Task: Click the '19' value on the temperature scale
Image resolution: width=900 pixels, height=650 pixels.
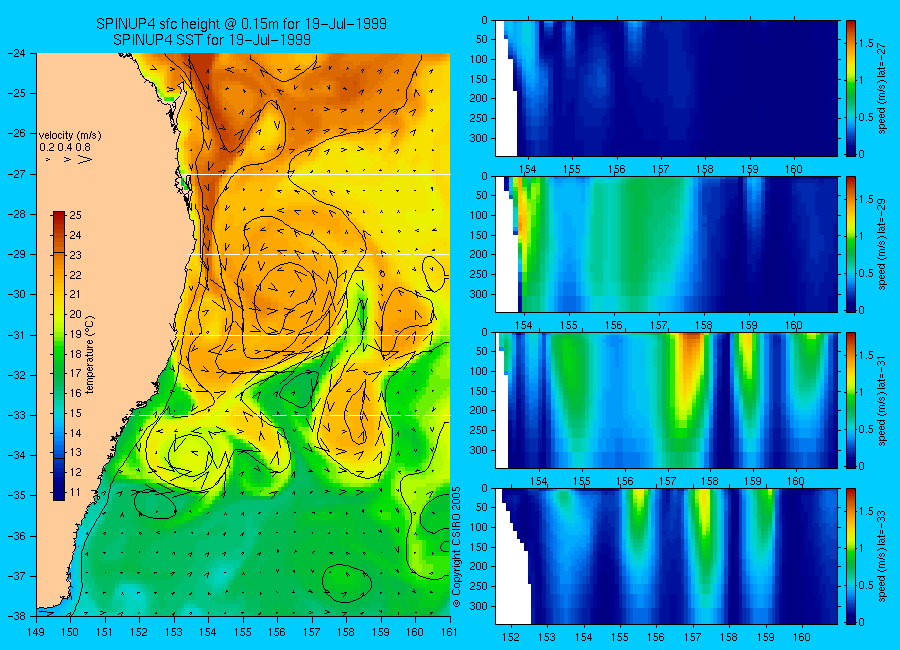Action: [75, 334]
